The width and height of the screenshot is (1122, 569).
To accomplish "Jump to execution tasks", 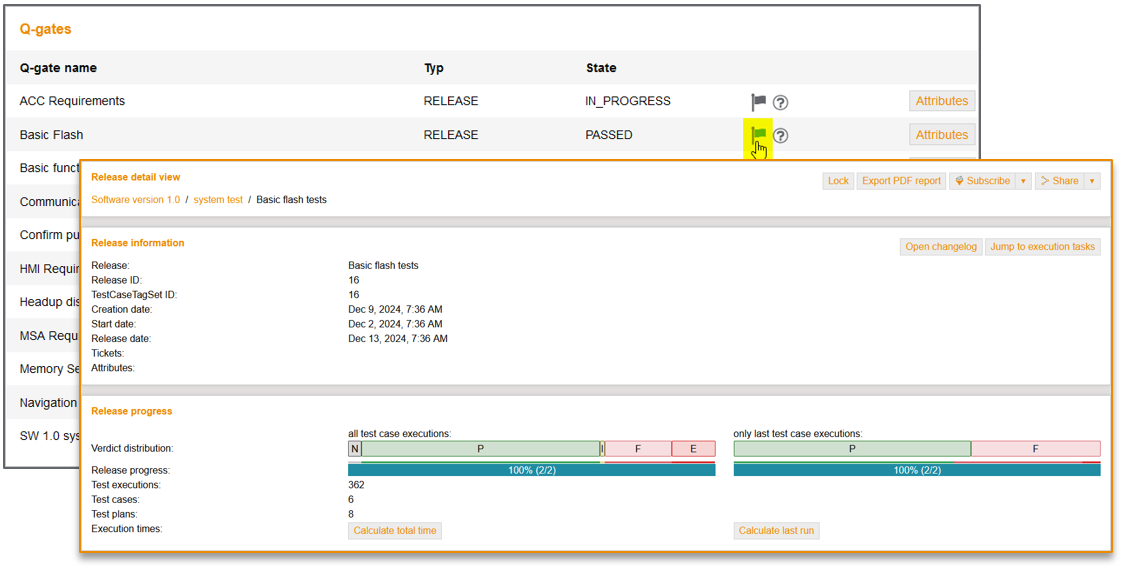I will [1042, 247].
